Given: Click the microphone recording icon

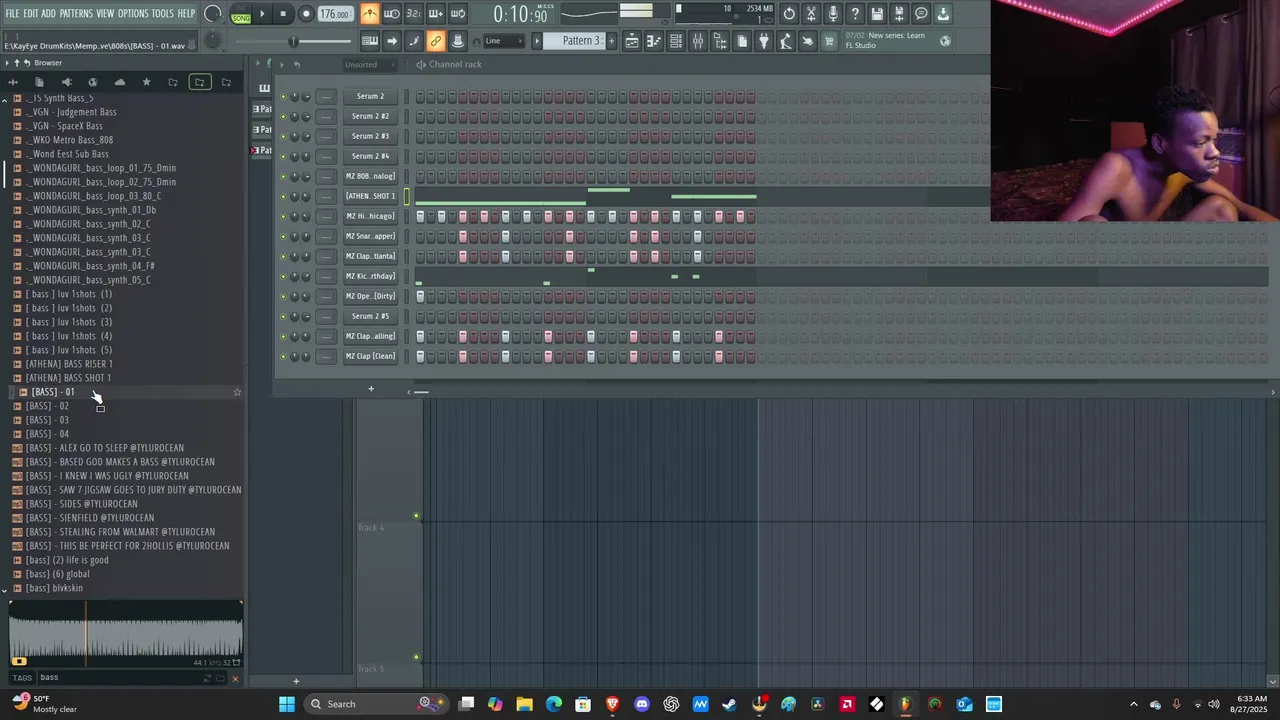Looking at the screenshot, I should [833, 14].
